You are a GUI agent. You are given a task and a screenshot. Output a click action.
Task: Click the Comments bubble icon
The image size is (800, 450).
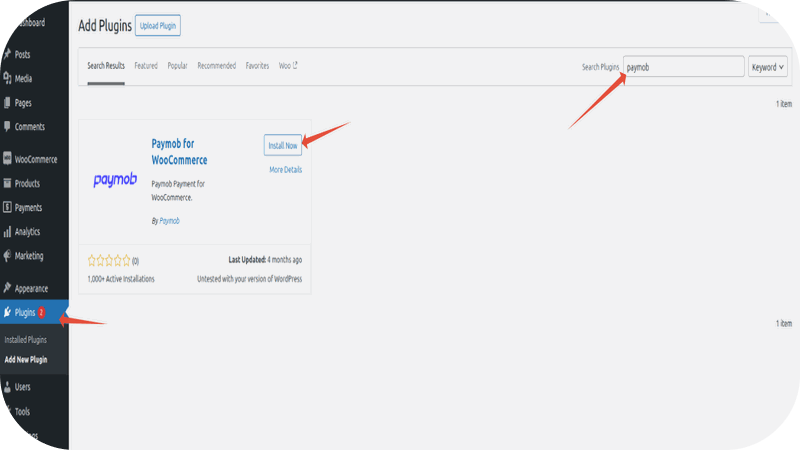click(7, 127)
